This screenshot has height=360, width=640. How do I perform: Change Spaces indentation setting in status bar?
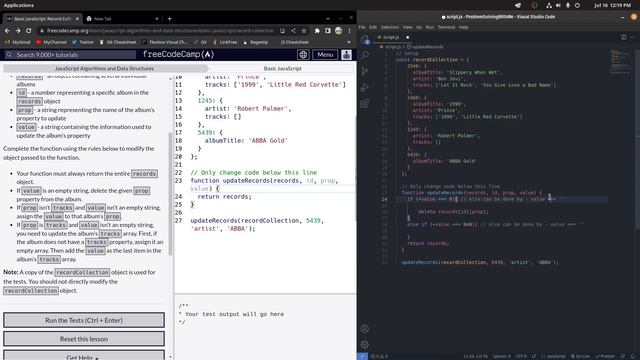[501, 356]
